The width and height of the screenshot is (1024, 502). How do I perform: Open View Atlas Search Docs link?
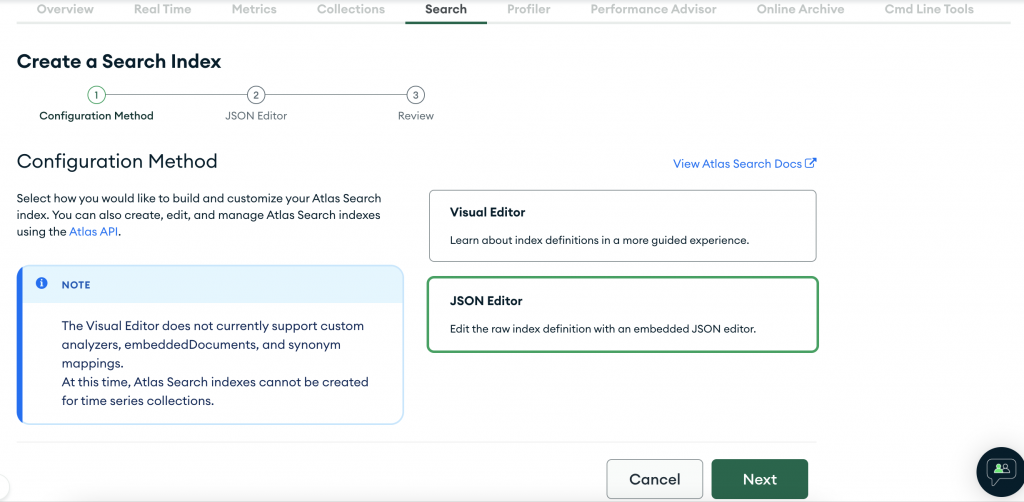pyautogui.click(x=744, y=164)
